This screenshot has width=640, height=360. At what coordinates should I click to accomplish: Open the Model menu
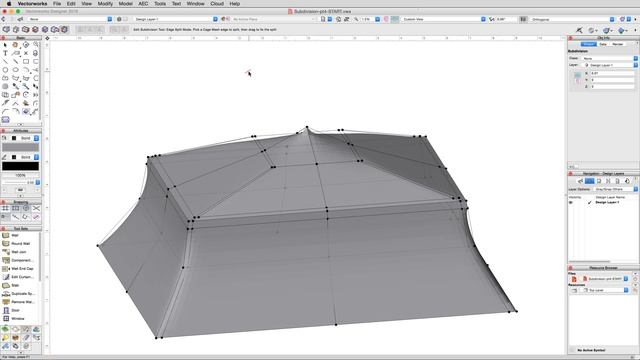tap(125, 4)
